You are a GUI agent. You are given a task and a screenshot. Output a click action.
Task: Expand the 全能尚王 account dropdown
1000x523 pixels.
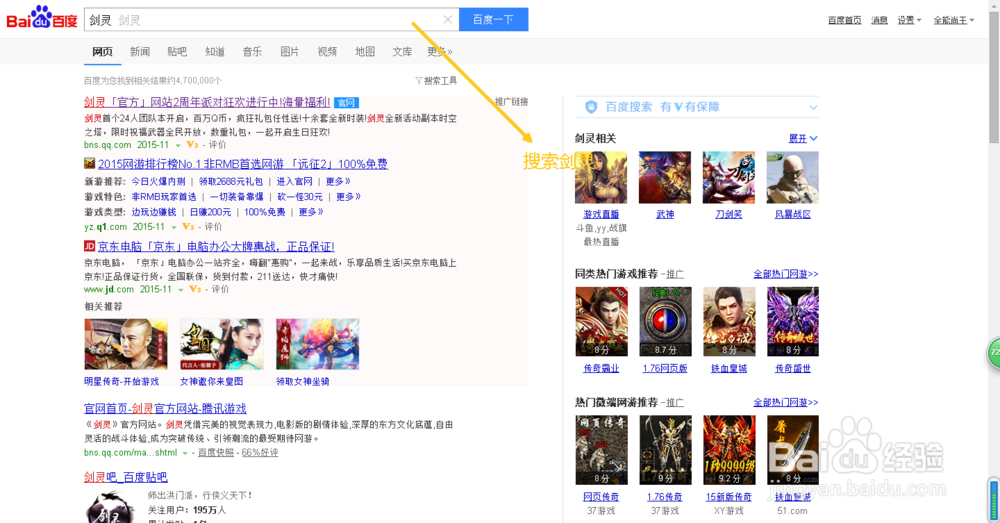[x=953, y=20]
